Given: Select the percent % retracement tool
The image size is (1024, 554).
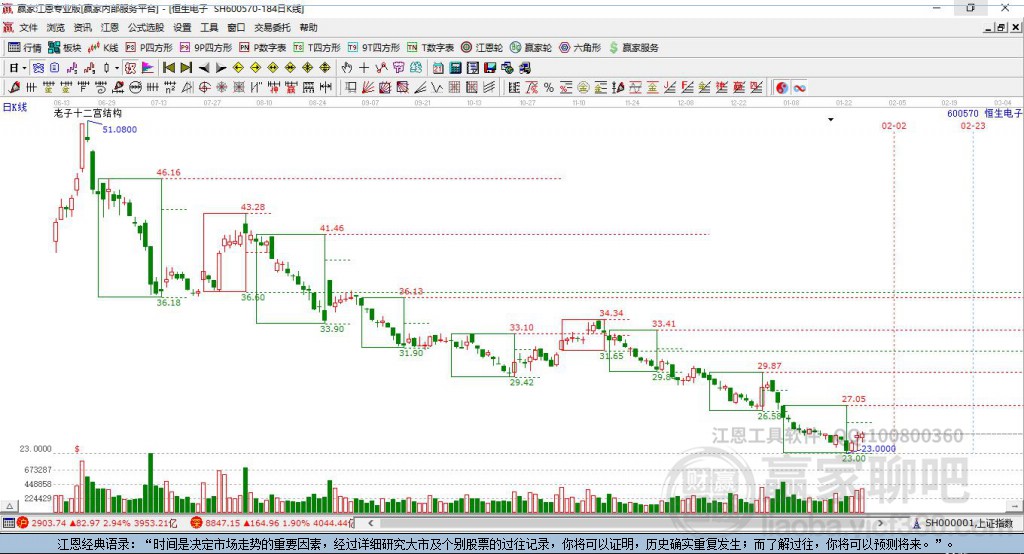Looking at the screenshot, I should pyautogui.click(x=549, y=87).
